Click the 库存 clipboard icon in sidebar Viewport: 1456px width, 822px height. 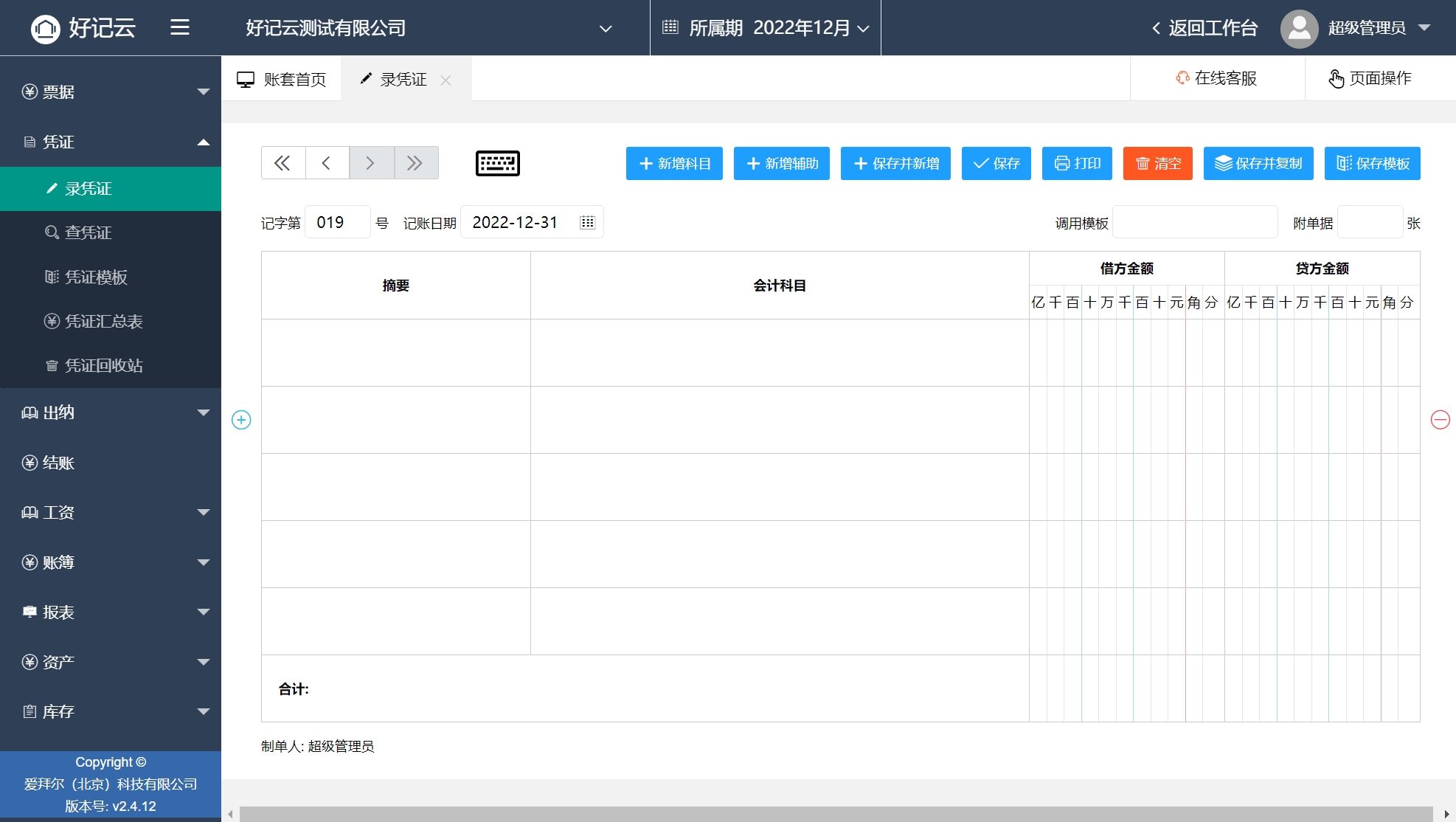[30, 711]
